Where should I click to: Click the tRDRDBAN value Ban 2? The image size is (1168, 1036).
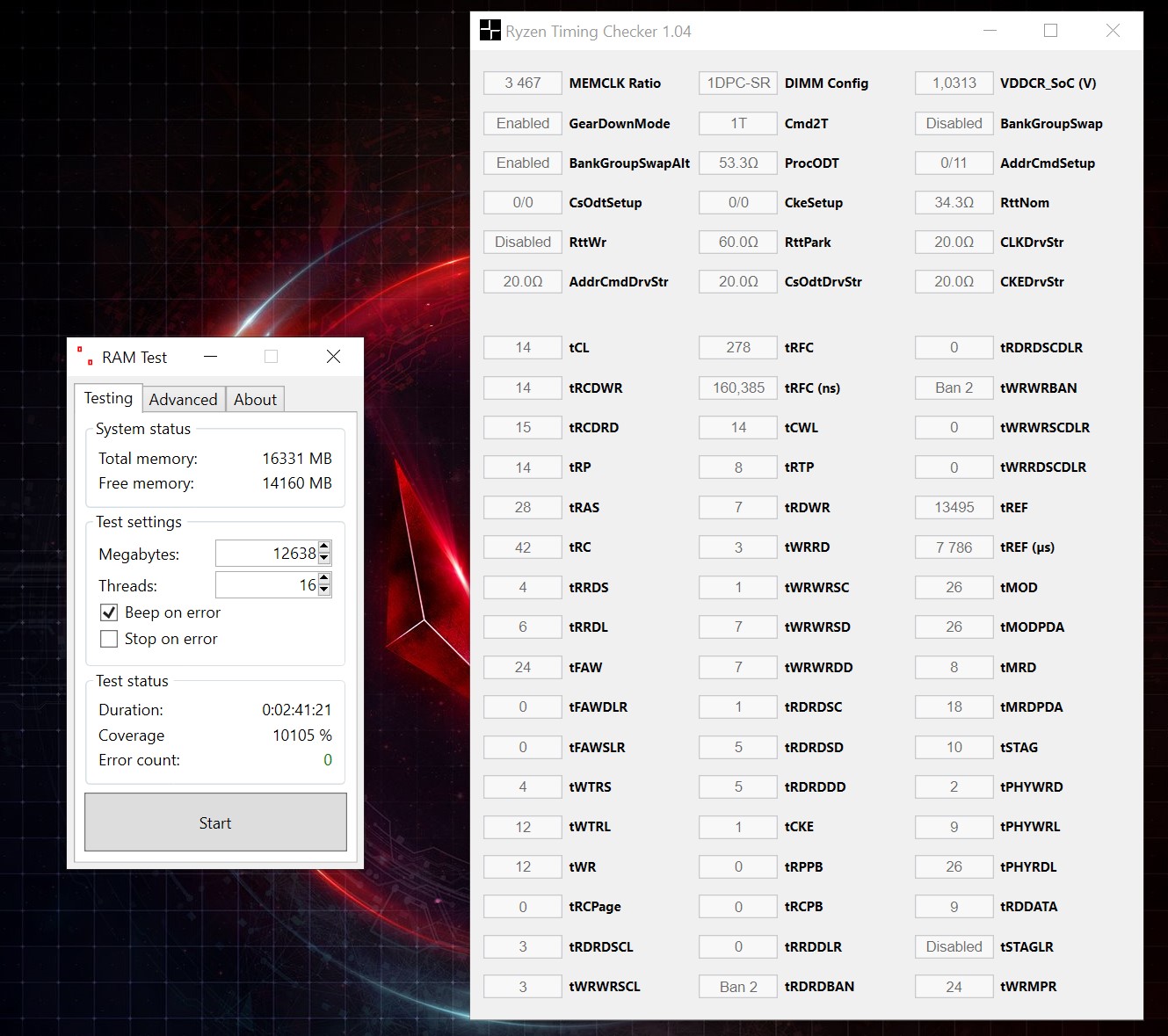(x=738, y=986)
